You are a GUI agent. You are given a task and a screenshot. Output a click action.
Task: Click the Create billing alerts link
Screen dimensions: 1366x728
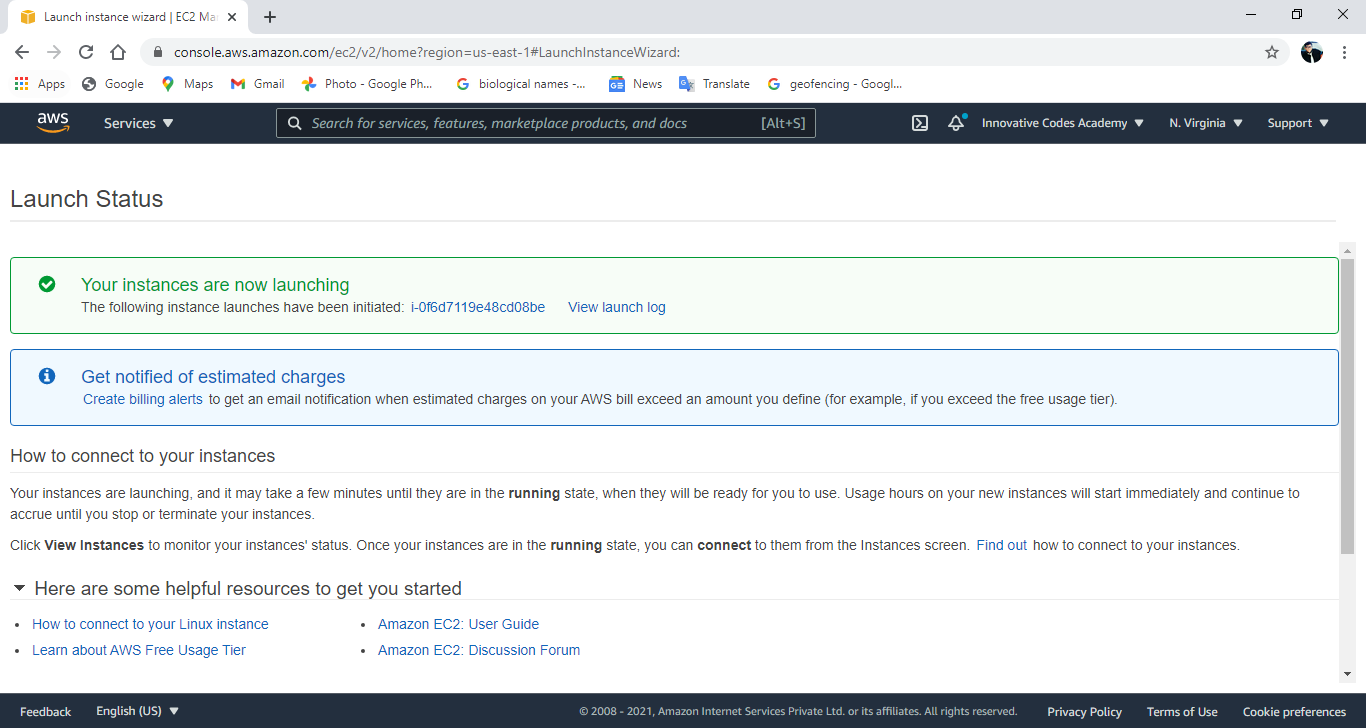coord(142,398)
